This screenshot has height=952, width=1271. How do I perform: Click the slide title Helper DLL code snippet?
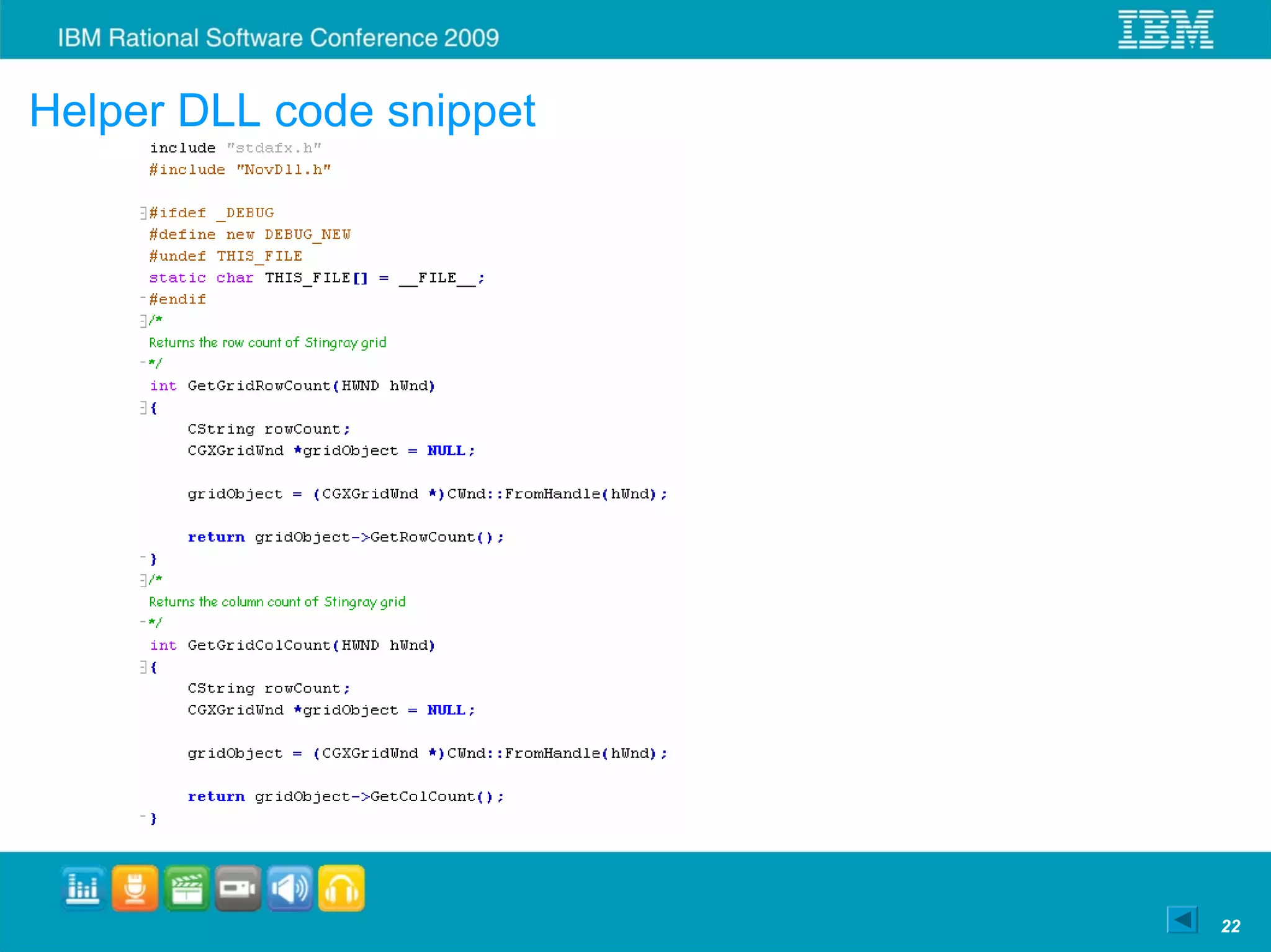pos(282,111)
